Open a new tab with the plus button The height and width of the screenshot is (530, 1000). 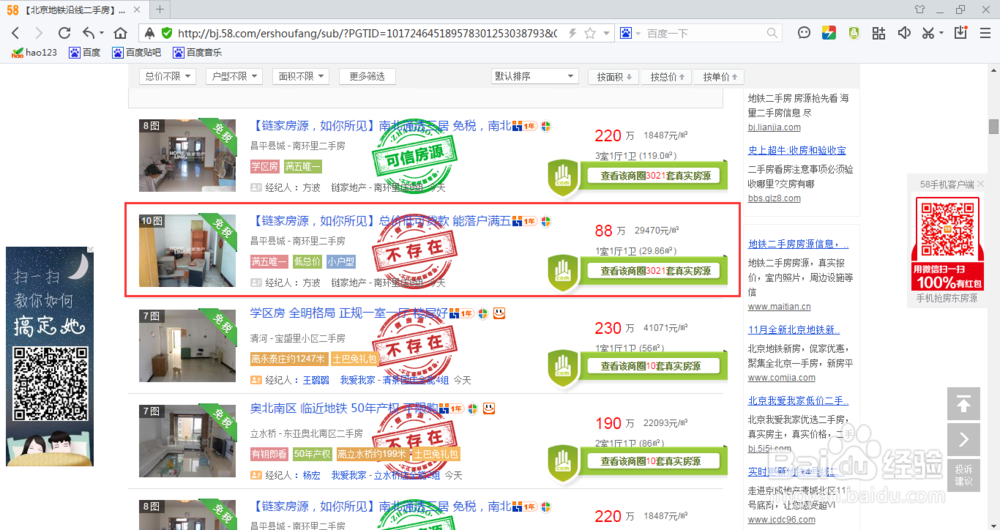(x=159, y=10)
